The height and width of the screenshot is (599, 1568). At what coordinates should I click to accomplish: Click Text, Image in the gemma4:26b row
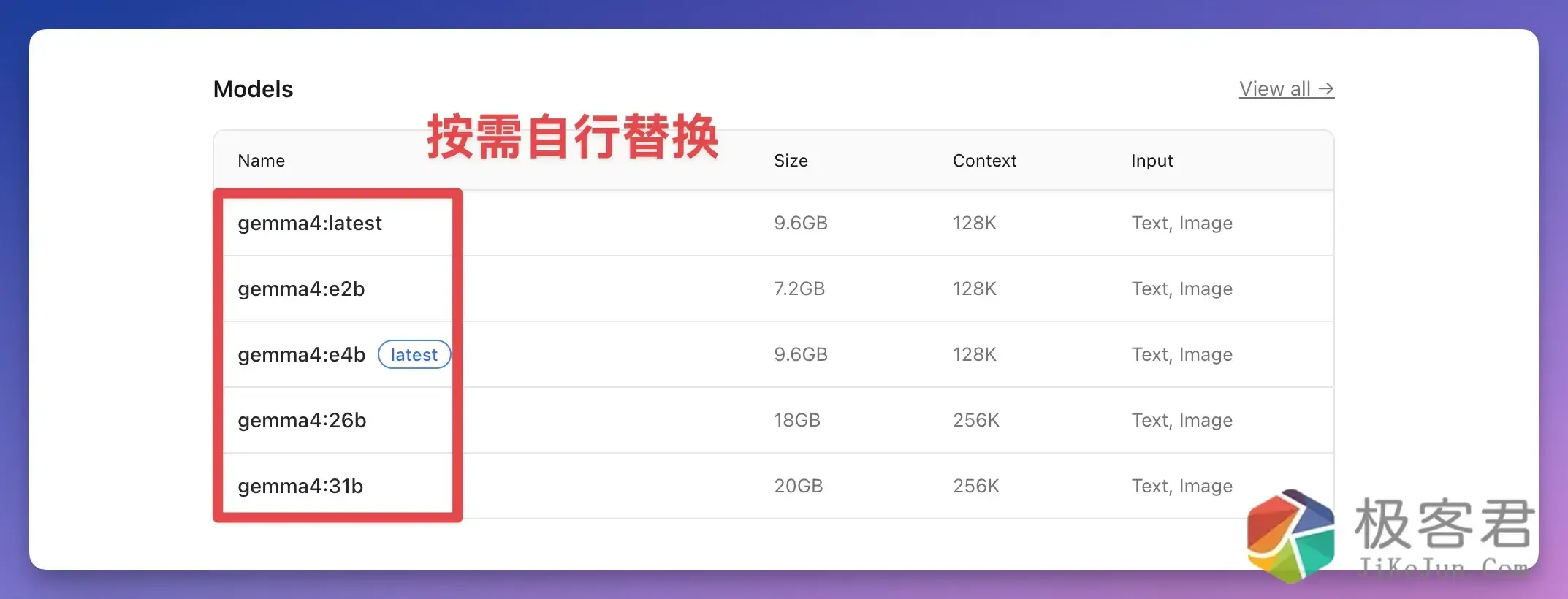[1182, 421]
